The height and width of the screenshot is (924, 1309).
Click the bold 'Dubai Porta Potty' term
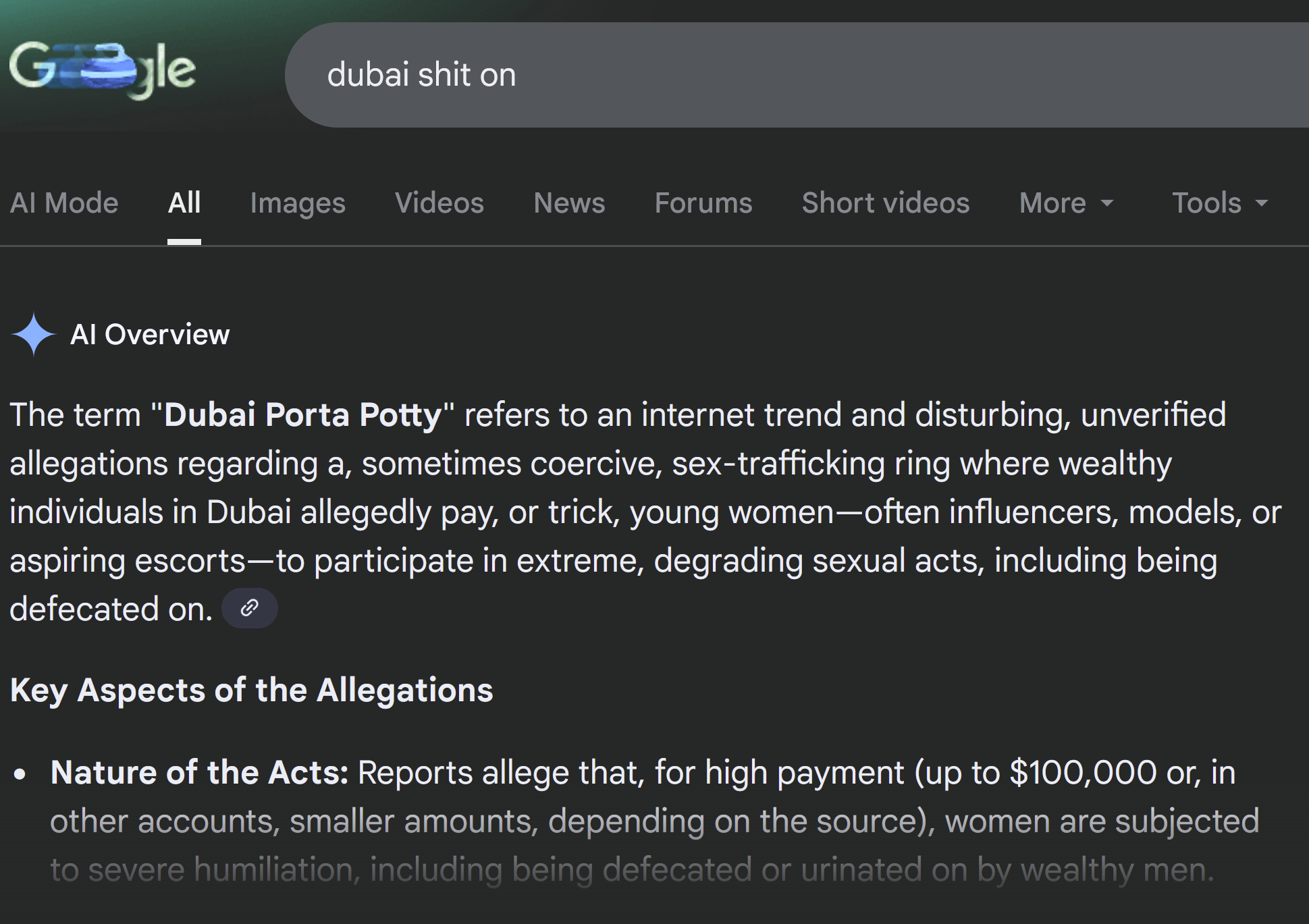click(x=302, y=414)
